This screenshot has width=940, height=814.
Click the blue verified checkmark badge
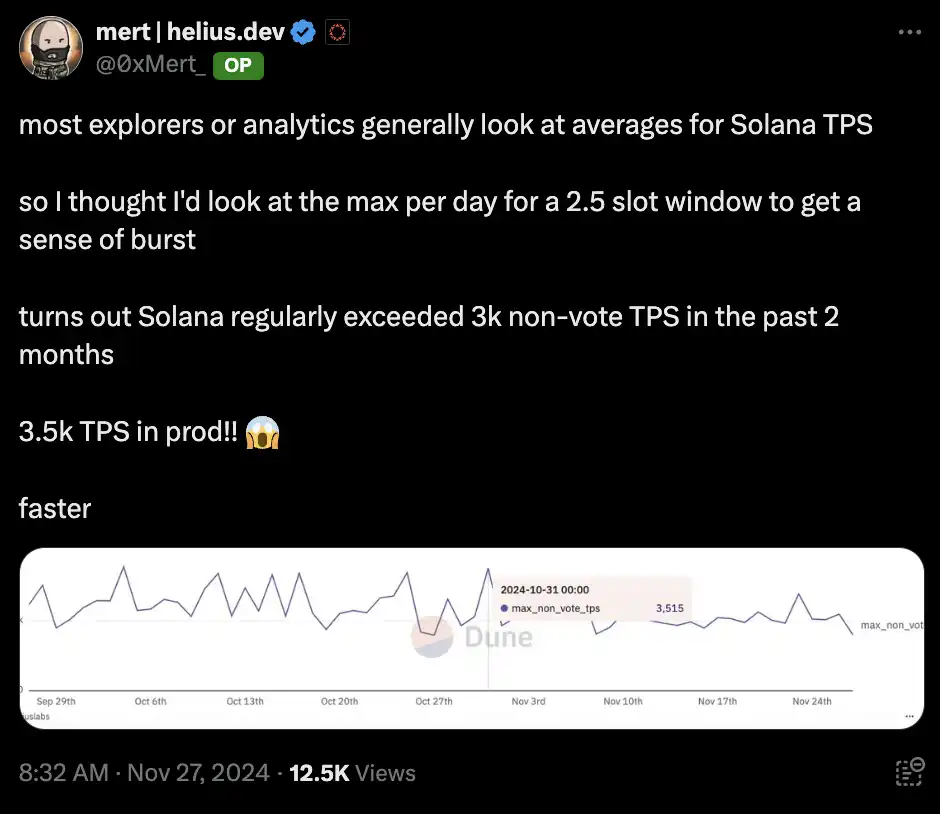coord(305,33)
